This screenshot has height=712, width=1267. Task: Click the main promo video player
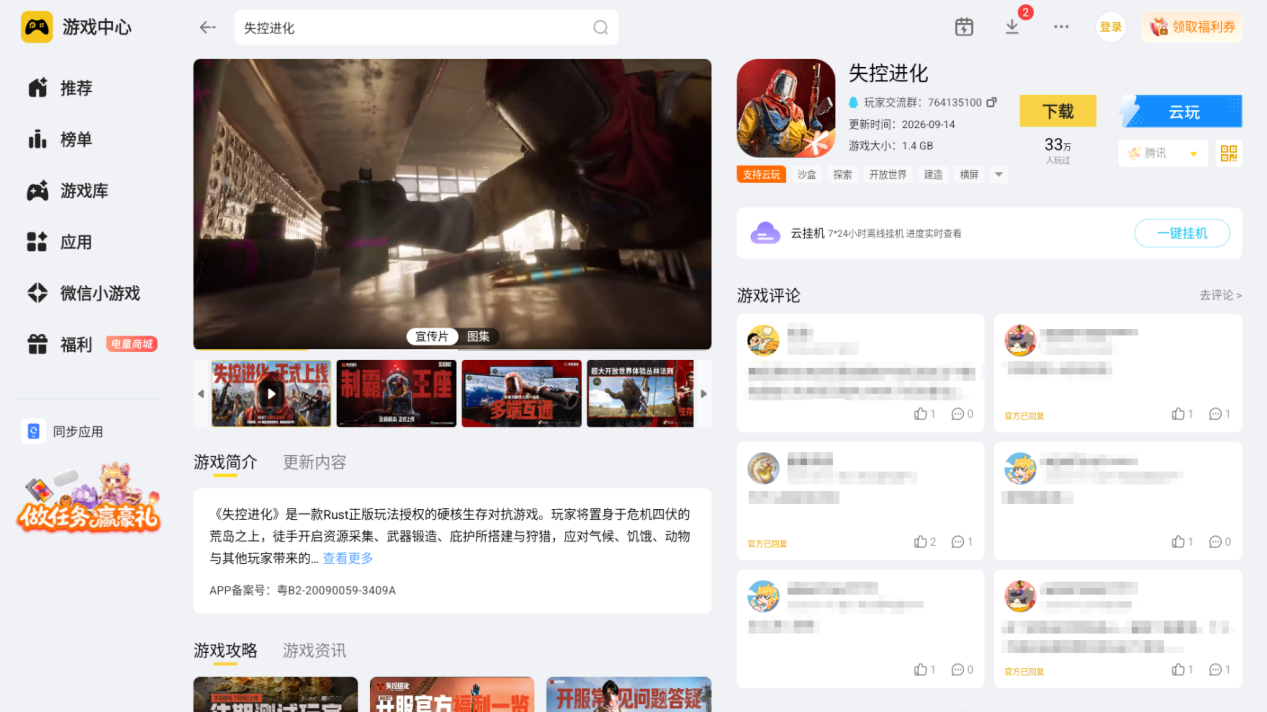coord(452,204)
